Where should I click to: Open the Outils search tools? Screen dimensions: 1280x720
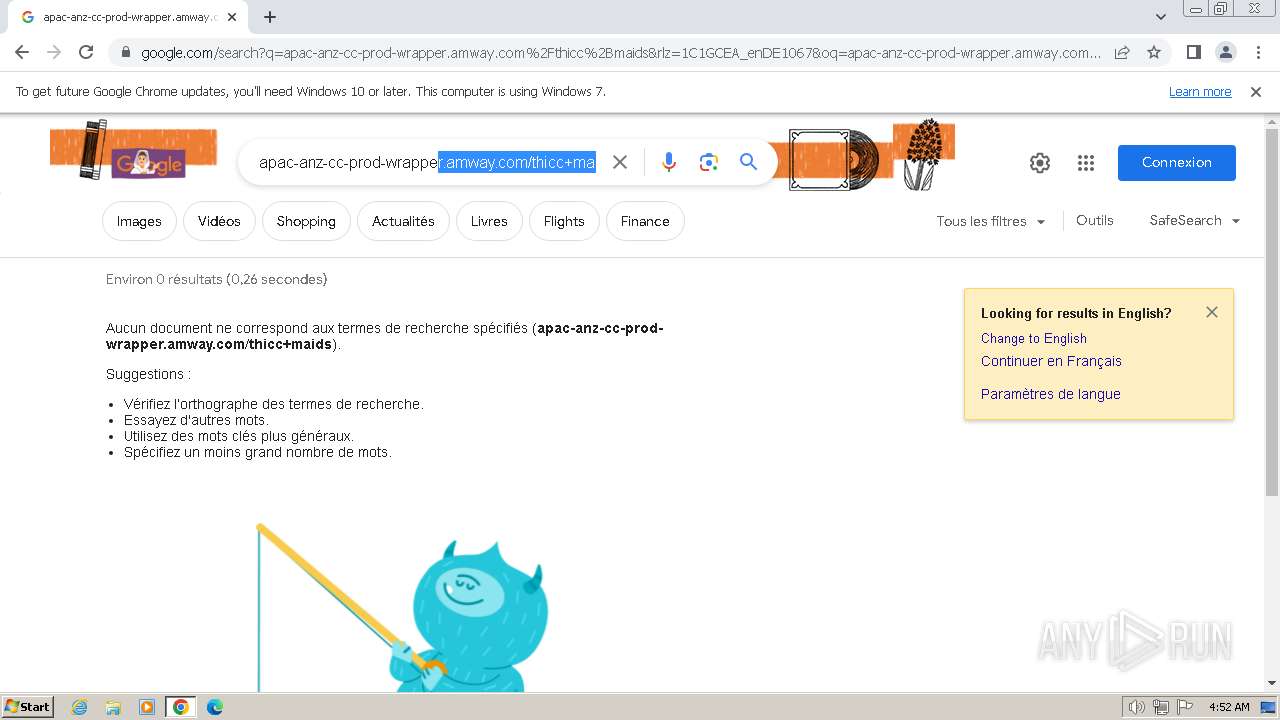1095,220
